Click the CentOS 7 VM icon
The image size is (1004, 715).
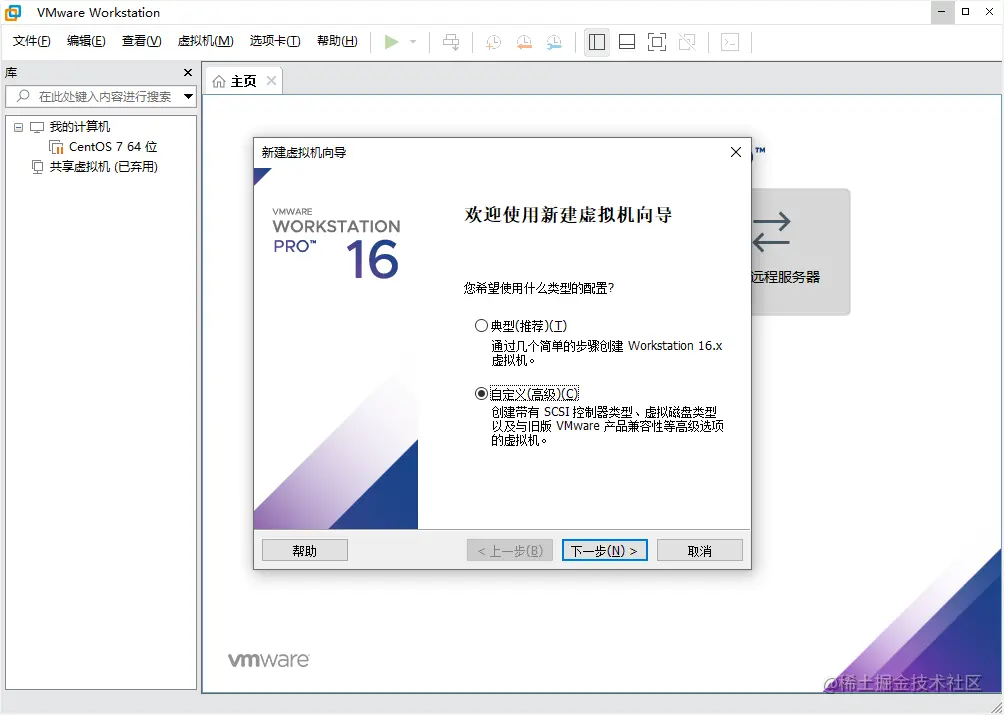[56, 147]
